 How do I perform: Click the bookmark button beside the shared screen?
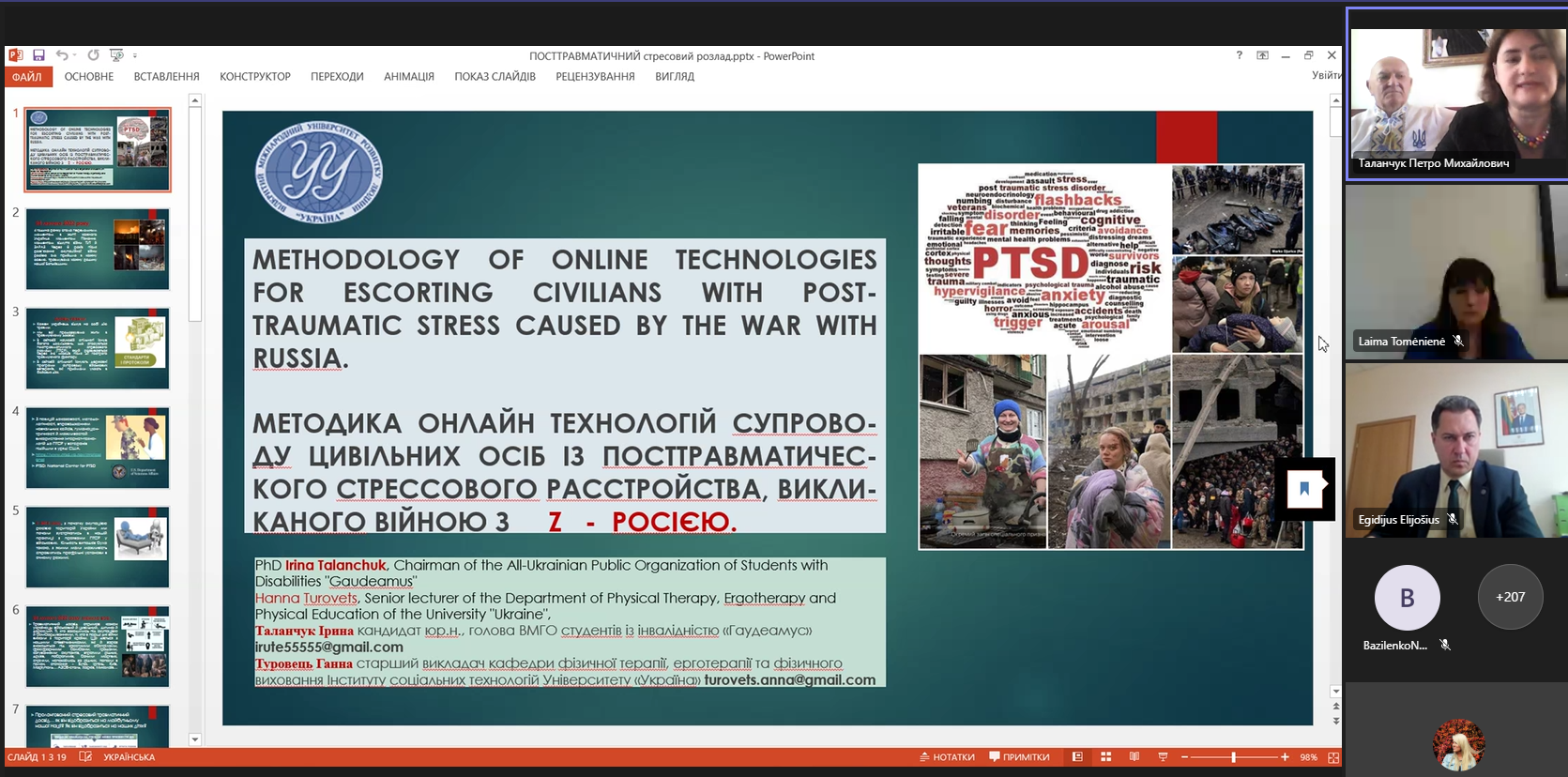(x=1304, y=489)
